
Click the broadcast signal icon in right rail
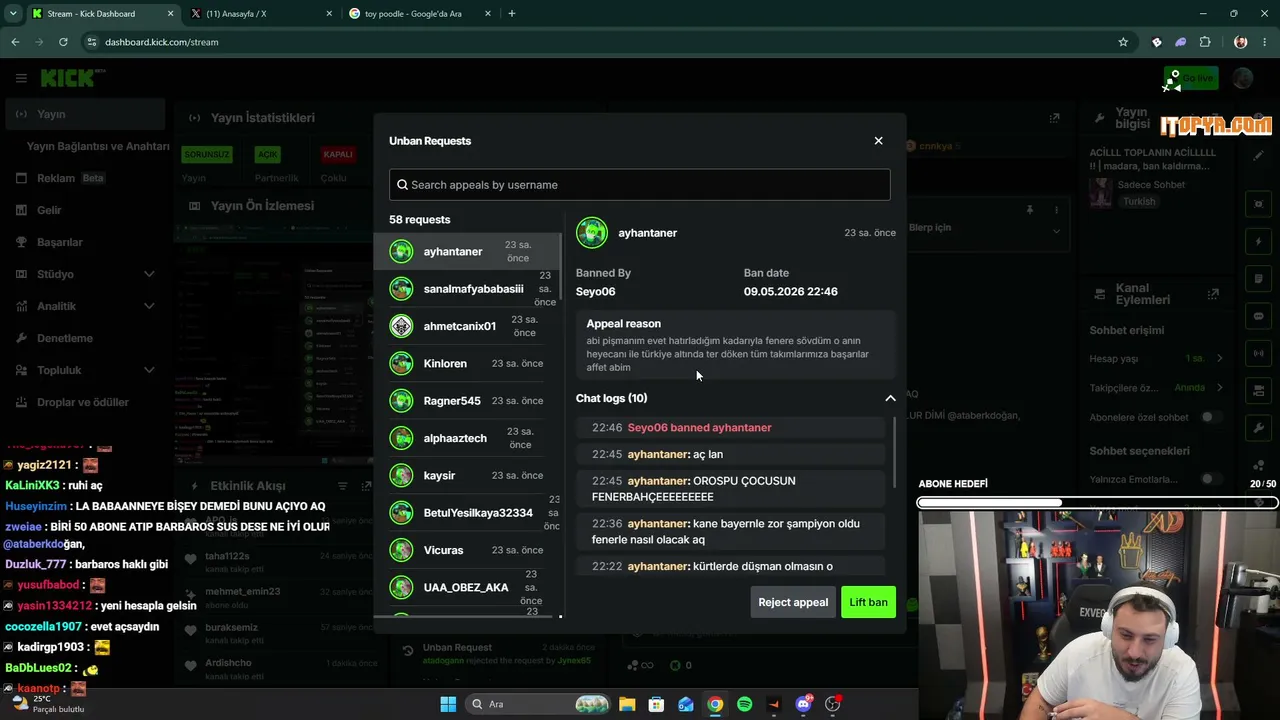[x=1259, y=353]
